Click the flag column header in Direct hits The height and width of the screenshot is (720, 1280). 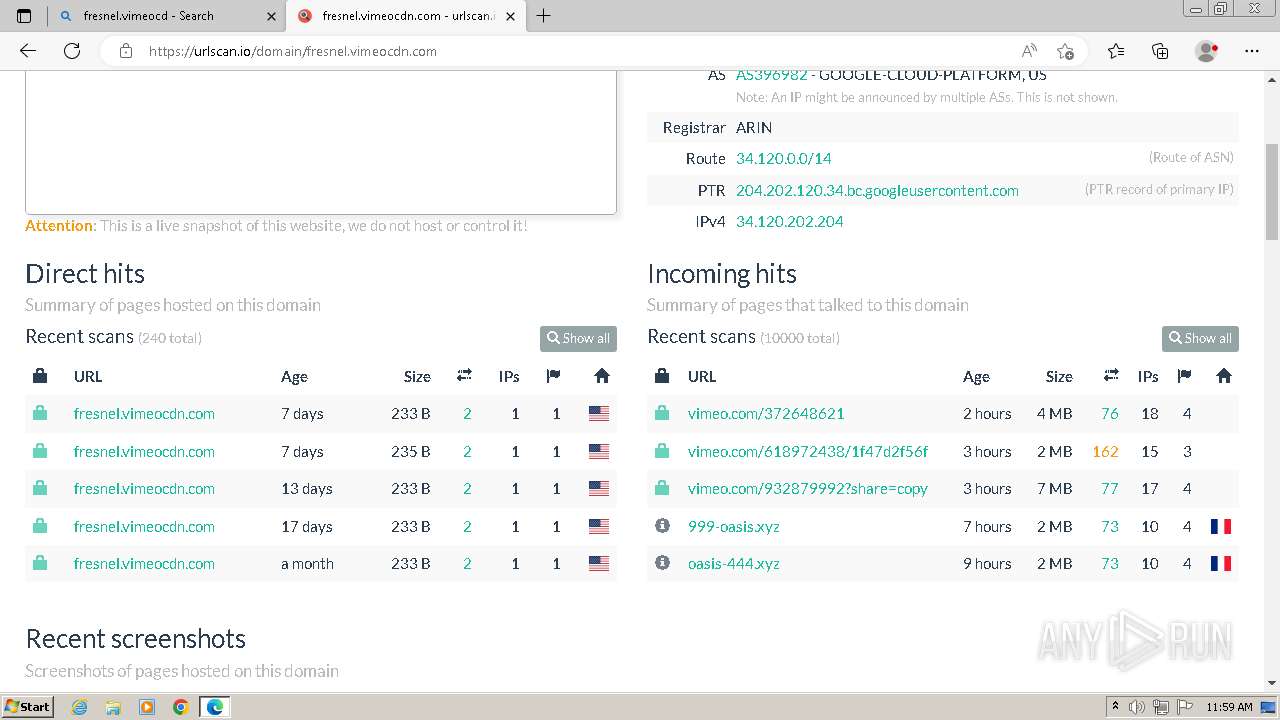[554, 376]
